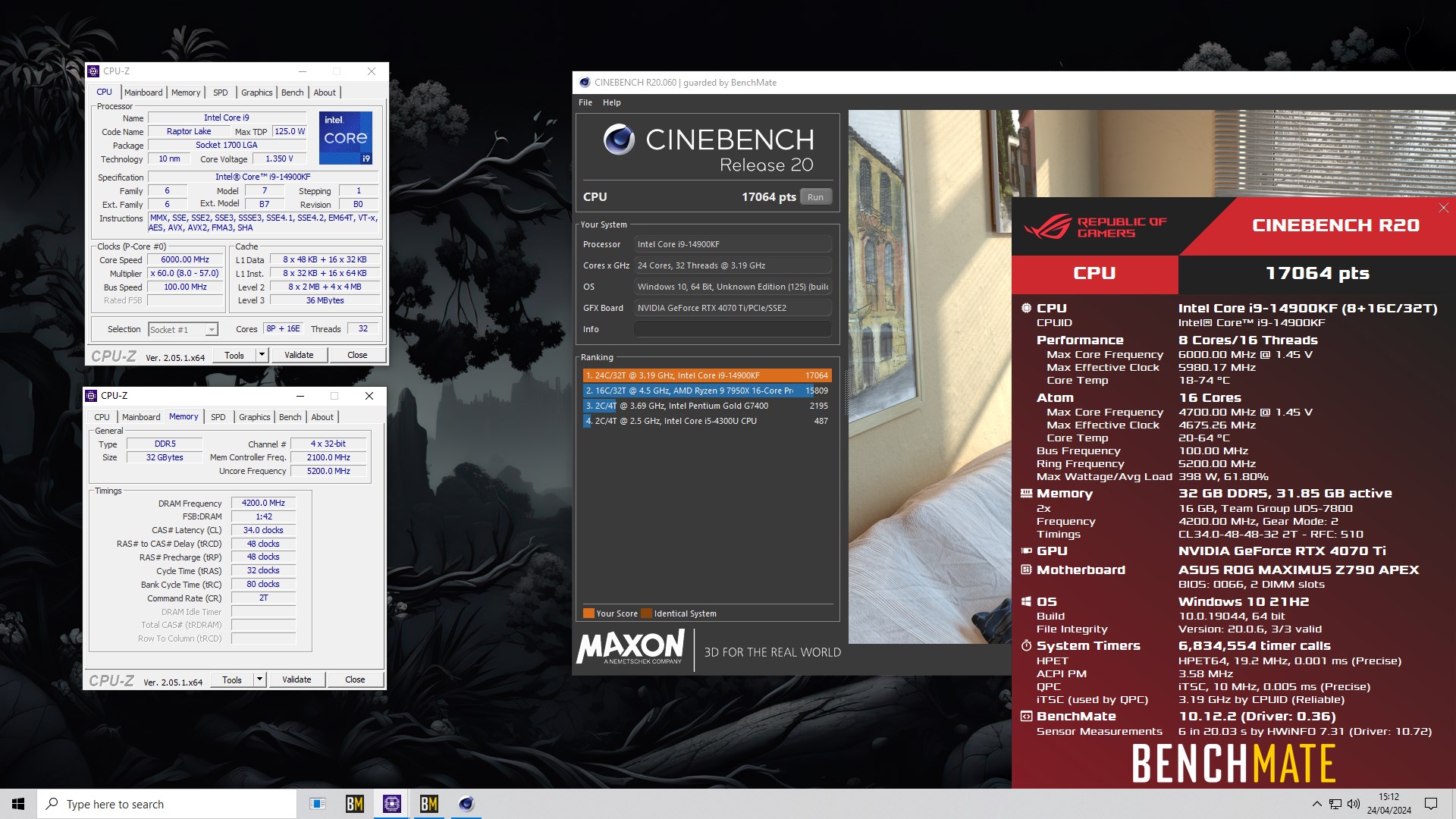Open the first BenchMate taskbar icon
Image resolution: width=1456 pixels, height=819 pixels.
coord(354,804)
